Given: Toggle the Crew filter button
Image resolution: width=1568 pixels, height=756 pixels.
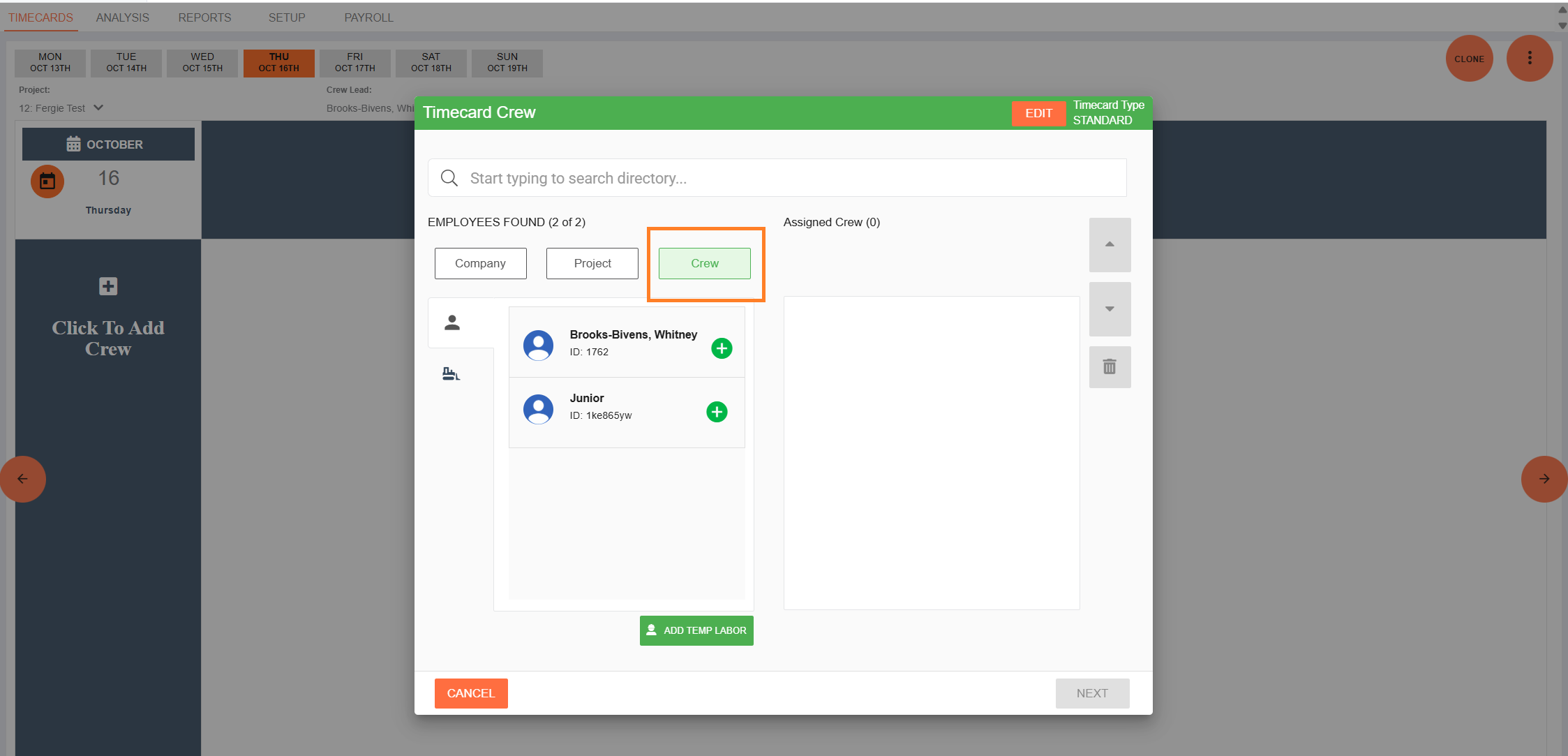Looking at the screenshot, I should coord(704,263).
